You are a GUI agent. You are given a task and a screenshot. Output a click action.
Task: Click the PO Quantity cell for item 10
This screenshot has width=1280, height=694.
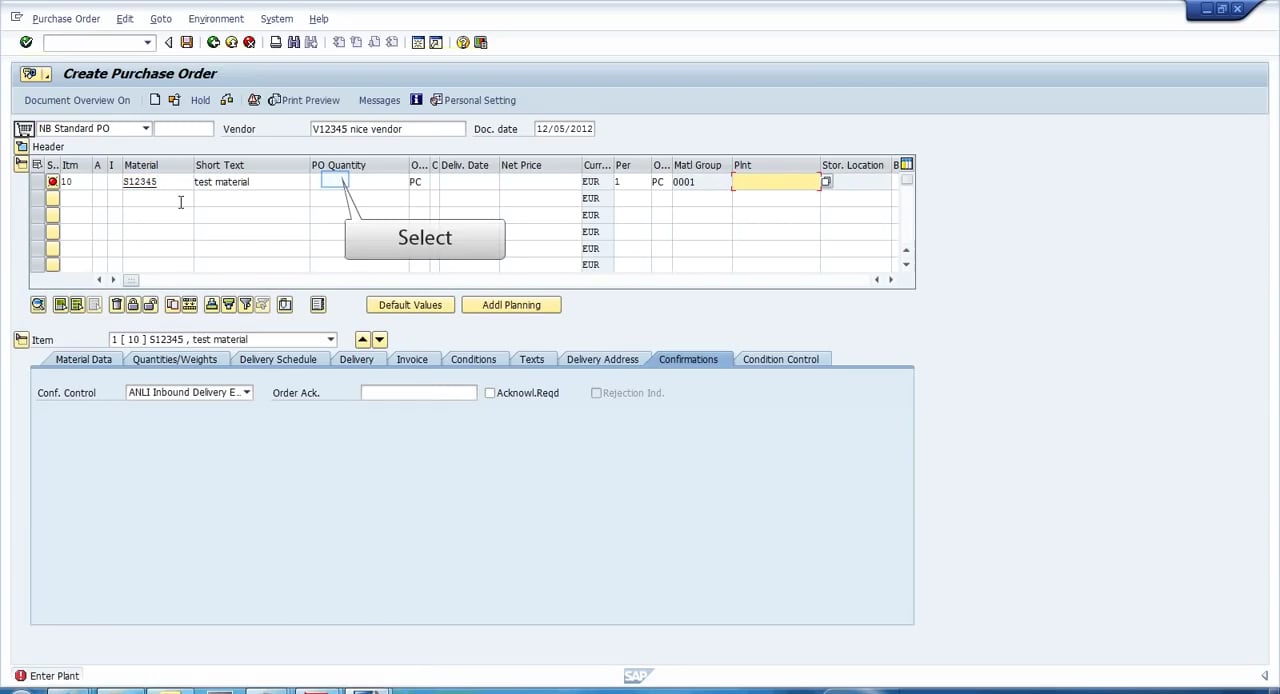(359, 182)
